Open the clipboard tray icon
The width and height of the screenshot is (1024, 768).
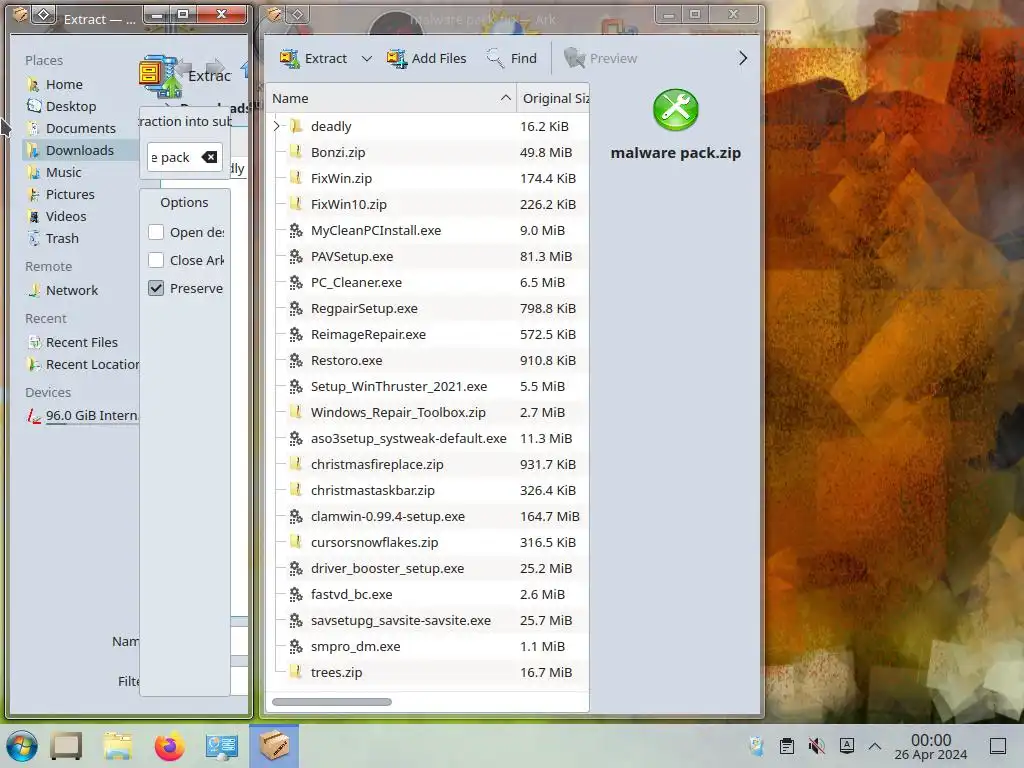click(x=787, y=746)
